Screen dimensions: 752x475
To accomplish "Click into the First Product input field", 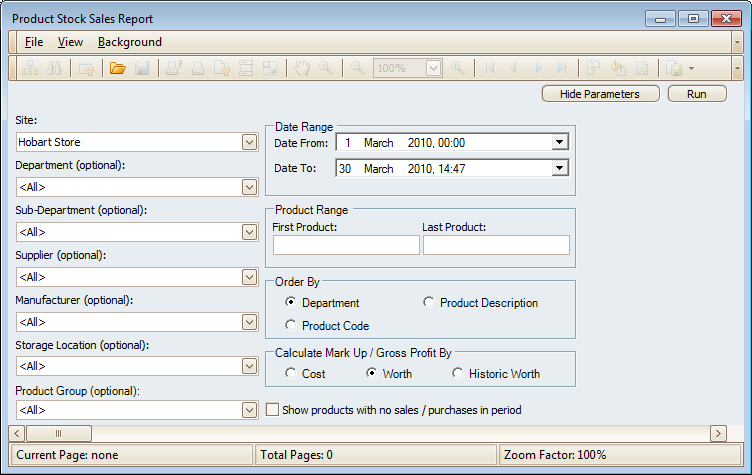I will 346,245.
